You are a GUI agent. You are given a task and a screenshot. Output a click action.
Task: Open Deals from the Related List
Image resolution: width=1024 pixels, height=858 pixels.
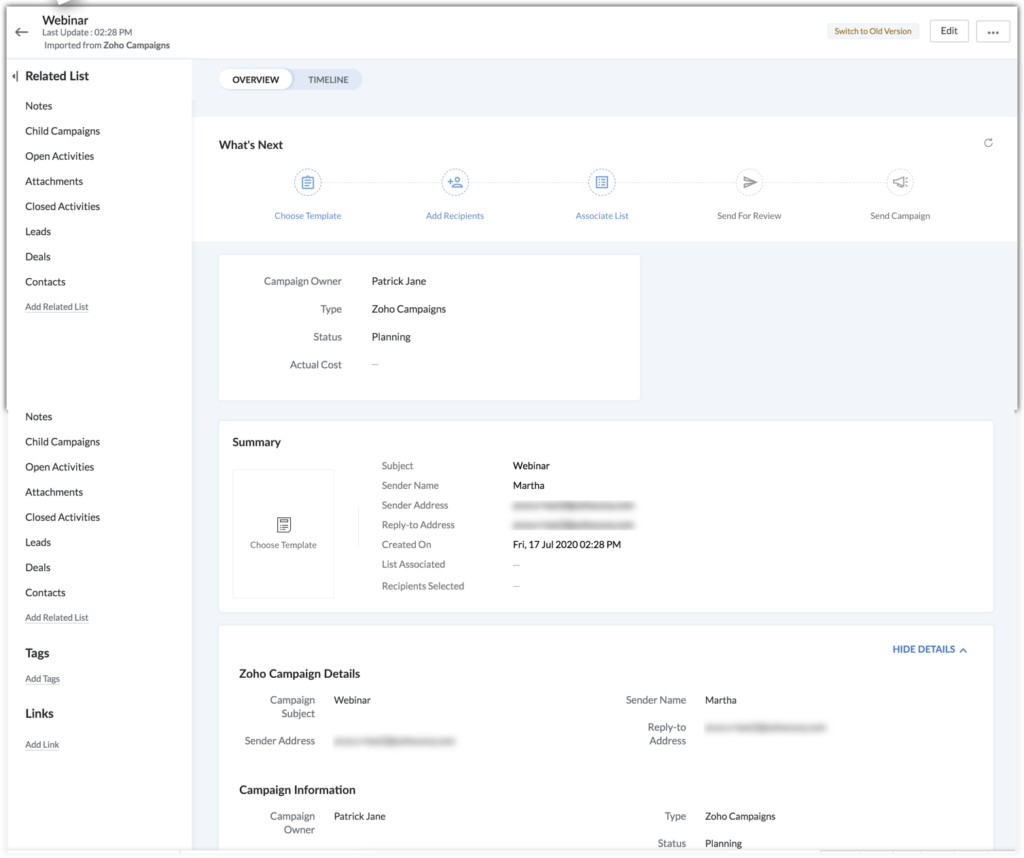tap(37, 256)
